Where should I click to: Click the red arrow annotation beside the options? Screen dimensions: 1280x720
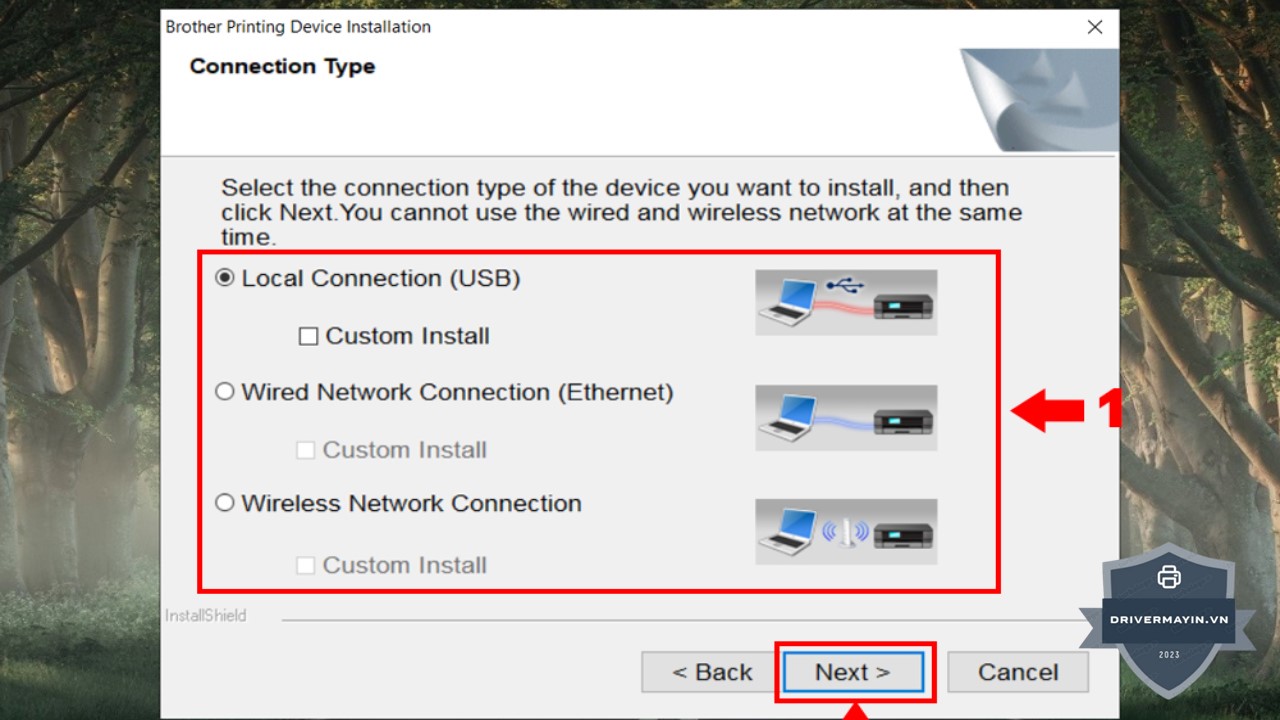click(1049, 410)
